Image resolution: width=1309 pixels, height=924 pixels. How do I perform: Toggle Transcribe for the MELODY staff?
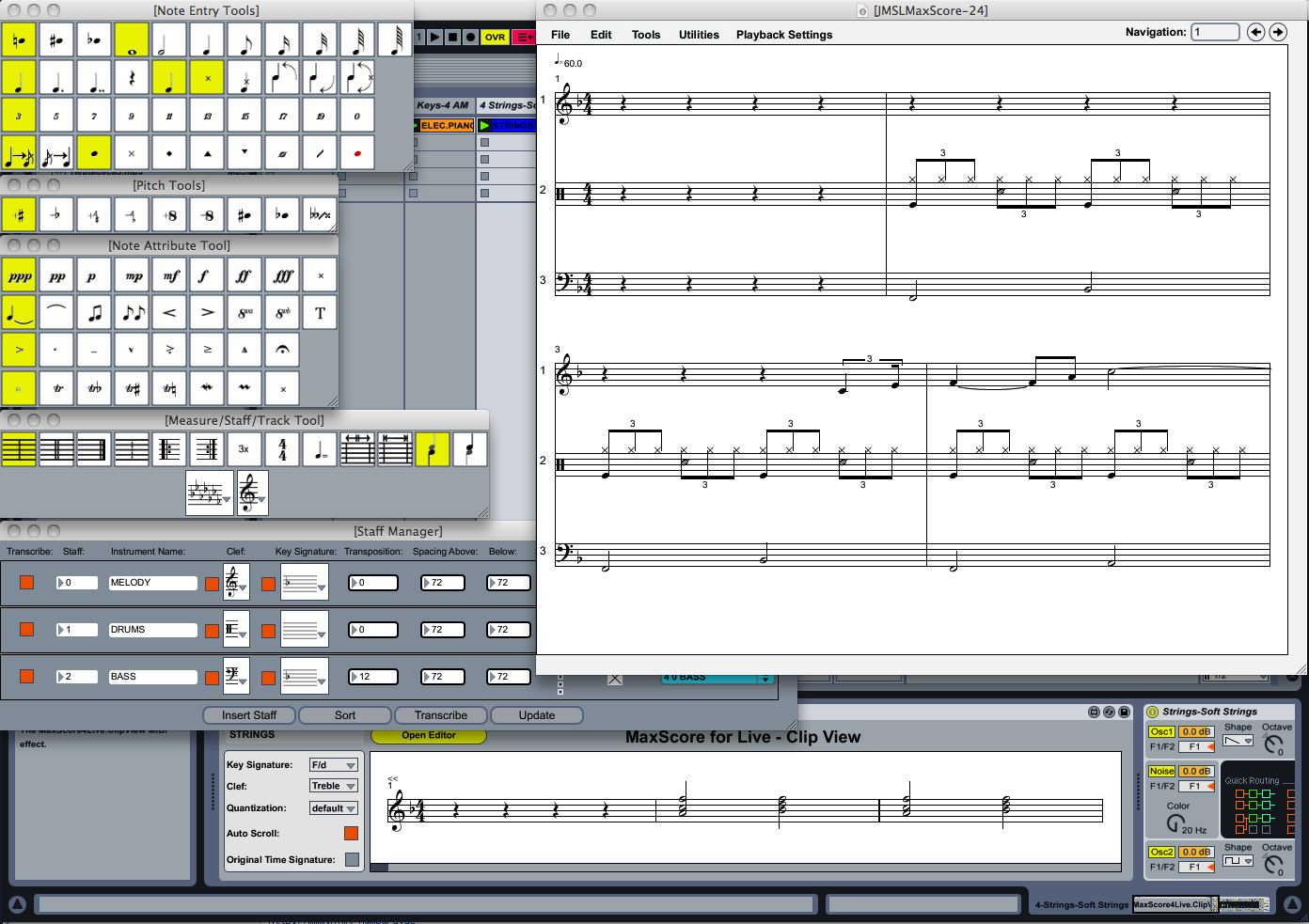(x=26, y=583)
